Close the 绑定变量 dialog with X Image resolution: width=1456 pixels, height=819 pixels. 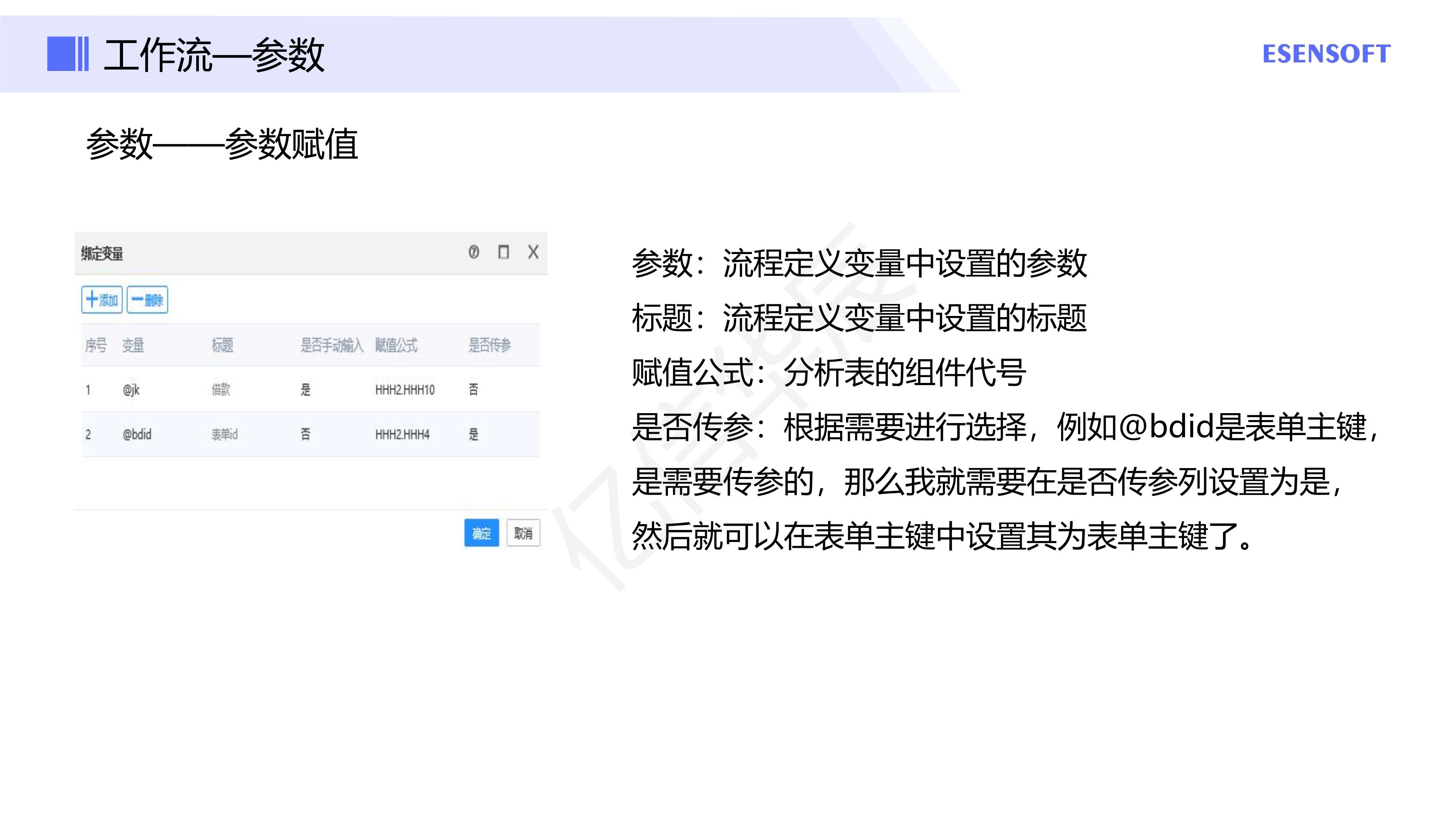pos(533,252)
